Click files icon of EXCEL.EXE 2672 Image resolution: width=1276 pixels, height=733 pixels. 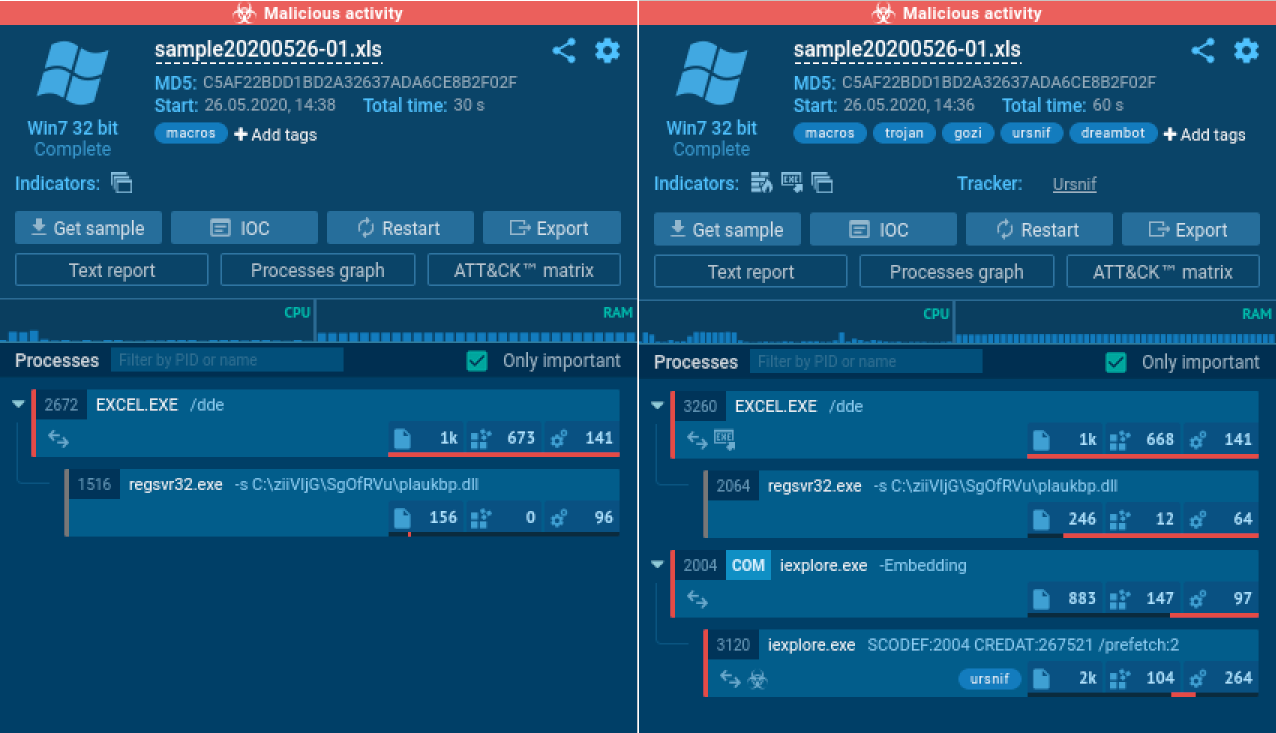point(402,438)
